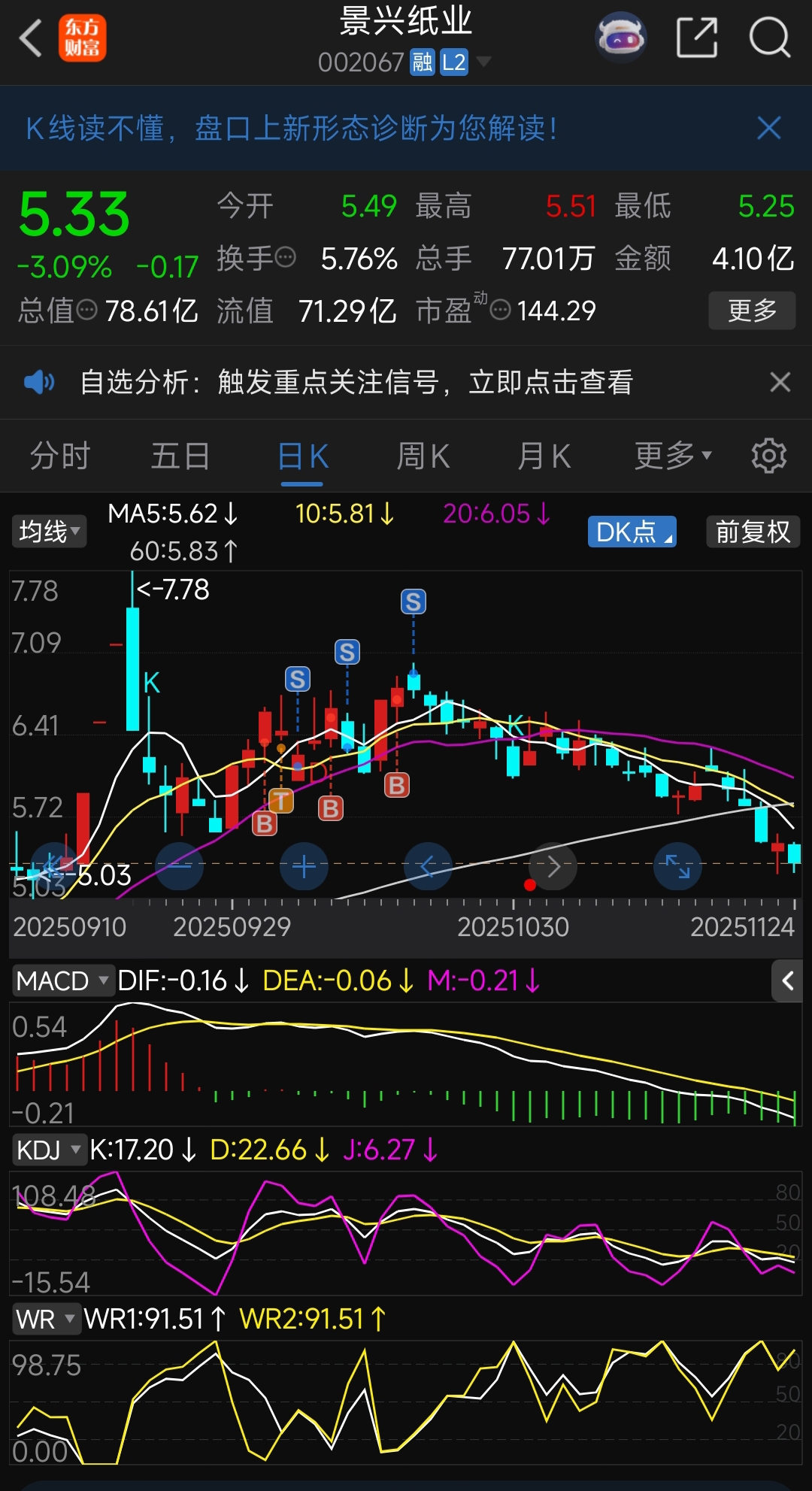The height and width of the screenshot is (1491, 812).
Task: Open the MACD indicator dropdown
Action: pyautogui.click(x=62, y=980)
